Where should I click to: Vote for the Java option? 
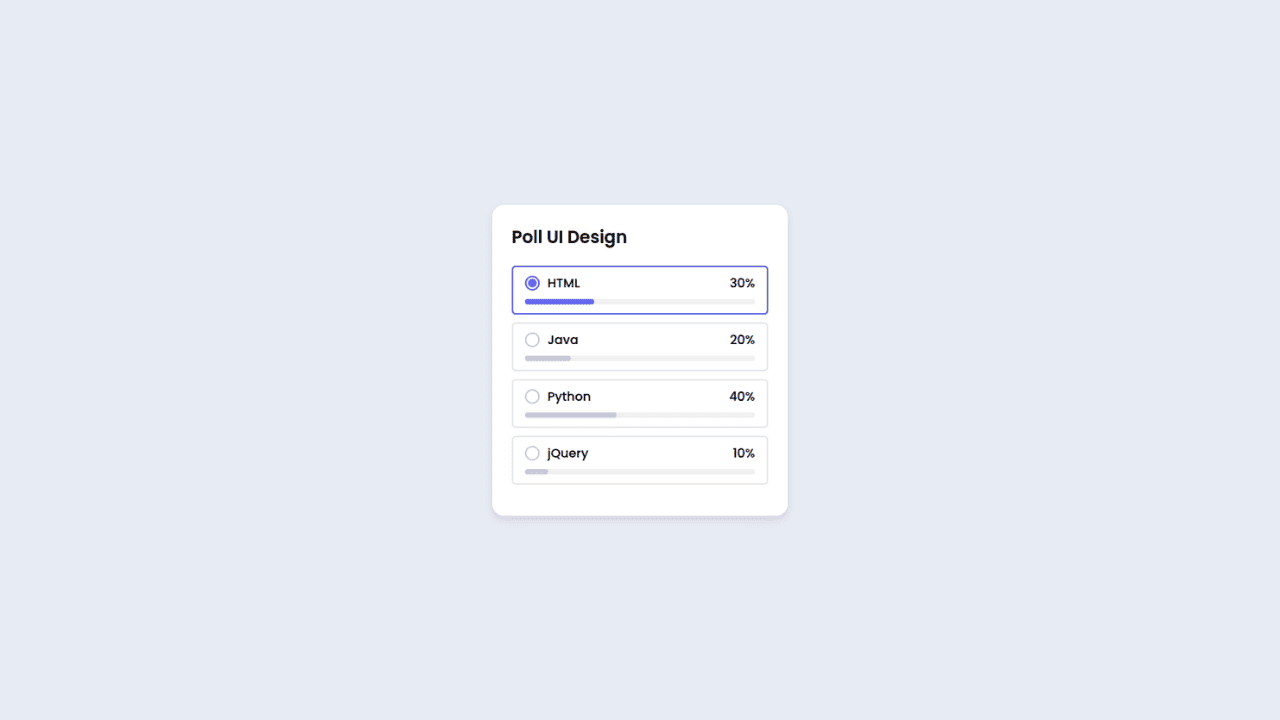640,346
